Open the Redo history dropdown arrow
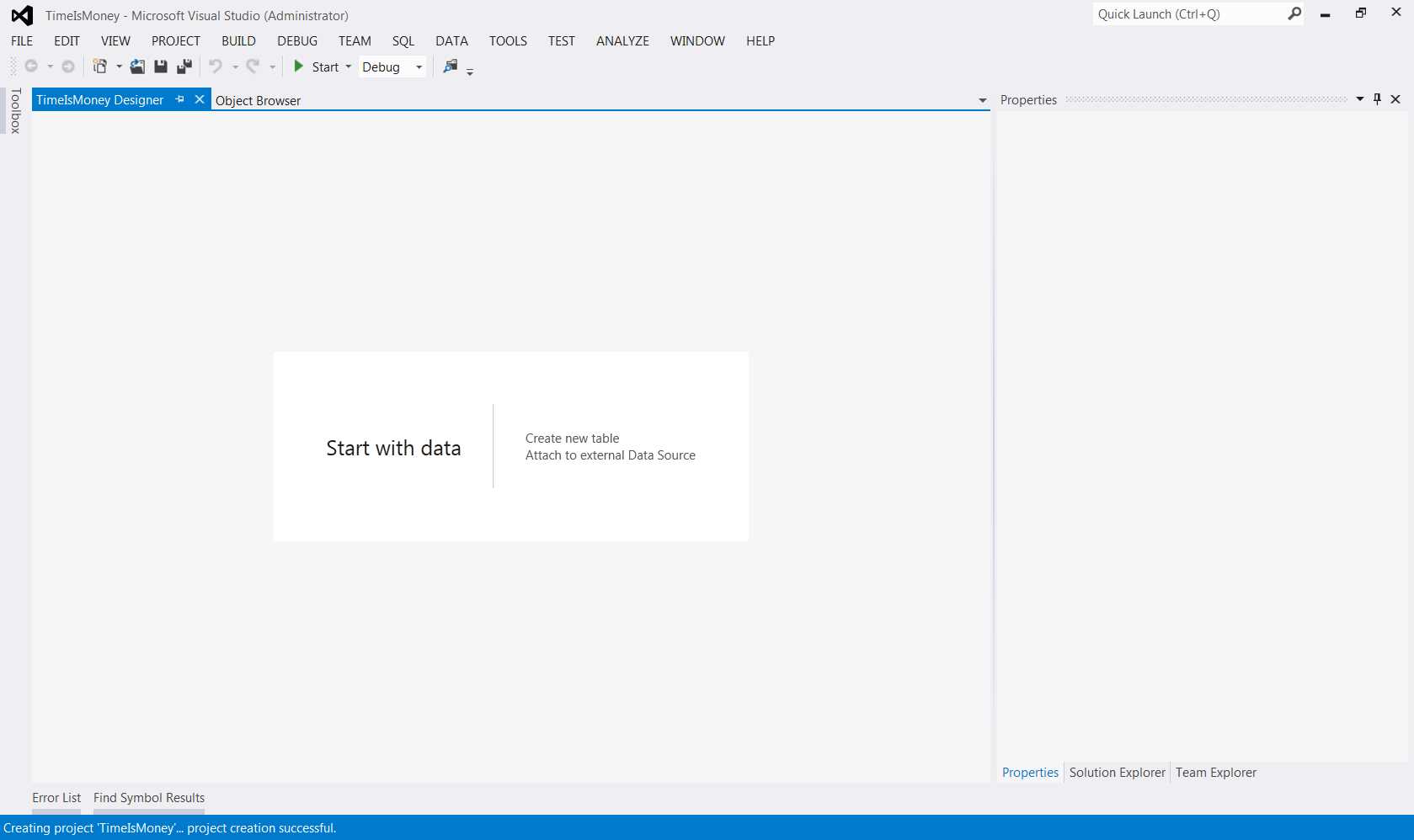Image resolution: width=1414 pixels, height=840 pixels. click(272, 66)
